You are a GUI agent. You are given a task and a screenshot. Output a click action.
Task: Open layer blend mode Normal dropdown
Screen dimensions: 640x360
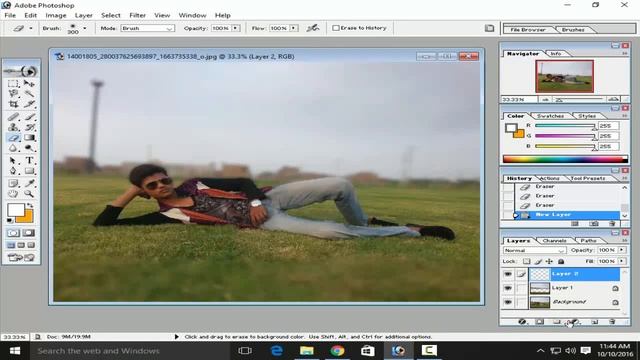pyautogui.click(x=534, y=250)
